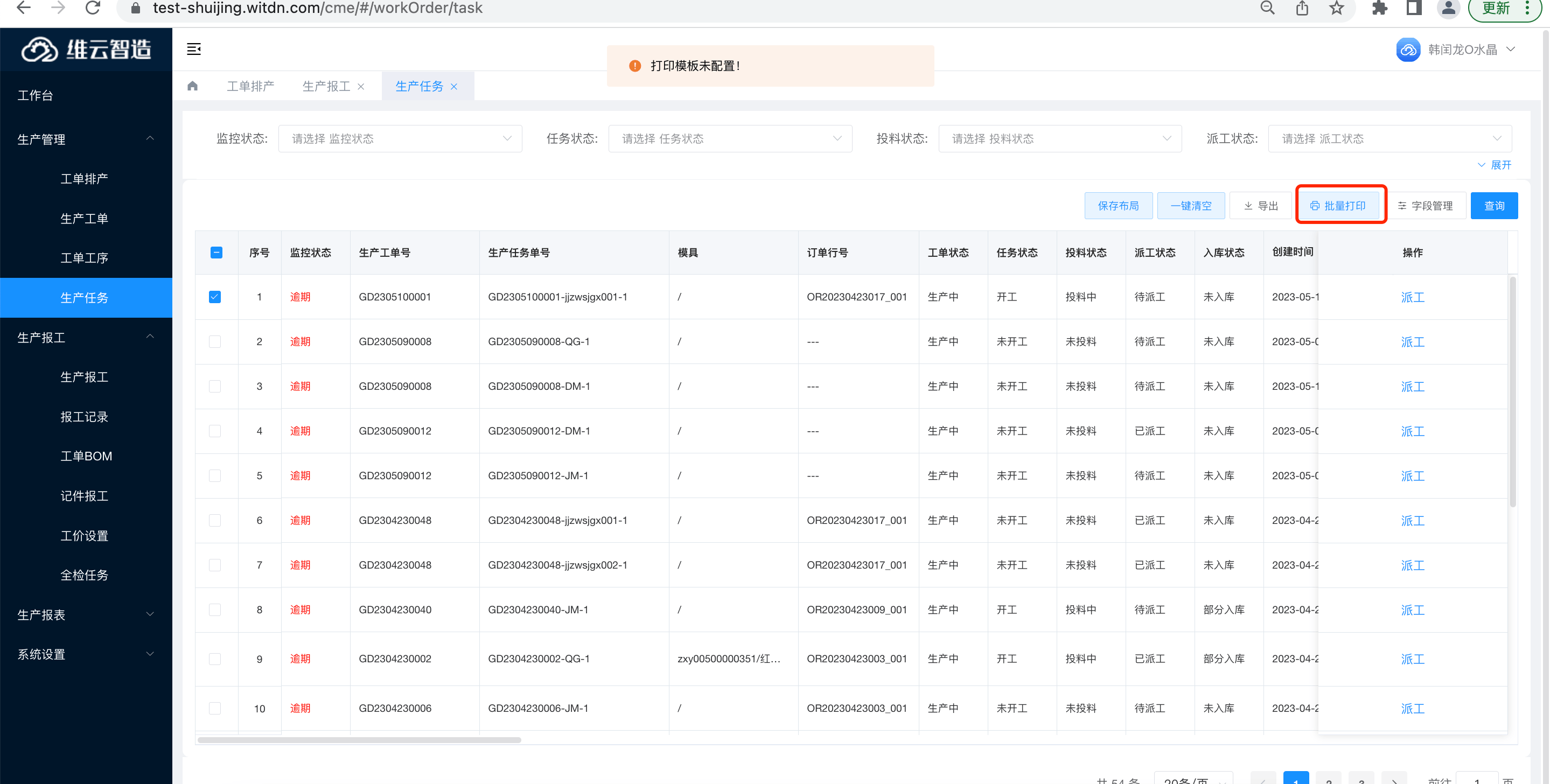The width and height of the screenshot is (1550, 784).
Task: Reload the page with refresh icon
Action: pyautogui.click(x=93, y=8)
